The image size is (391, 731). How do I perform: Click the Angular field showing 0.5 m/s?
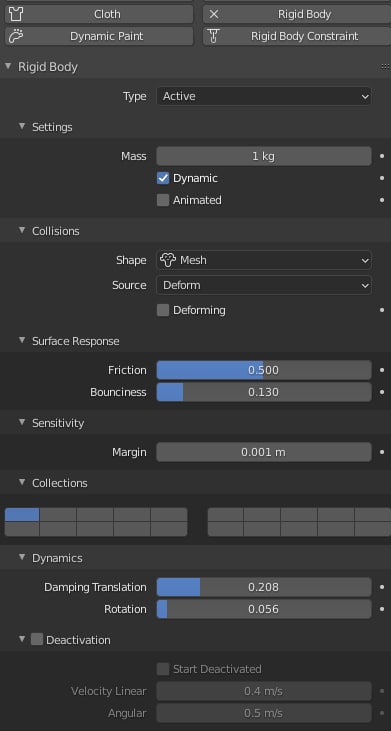(x=264, y=713)
